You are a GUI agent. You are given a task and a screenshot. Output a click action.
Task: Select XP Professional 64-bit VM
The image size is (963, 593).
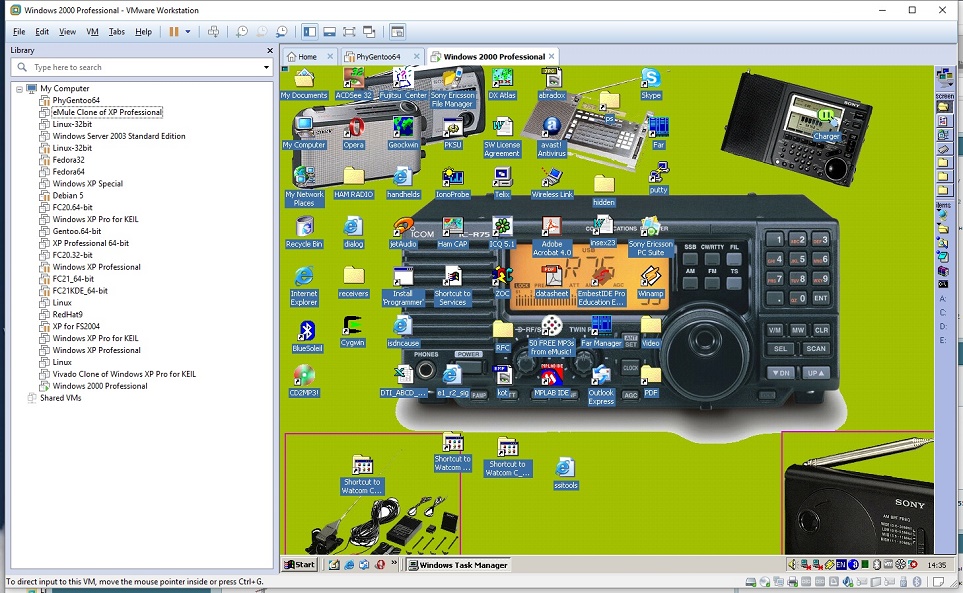click(x=90, y=243)
